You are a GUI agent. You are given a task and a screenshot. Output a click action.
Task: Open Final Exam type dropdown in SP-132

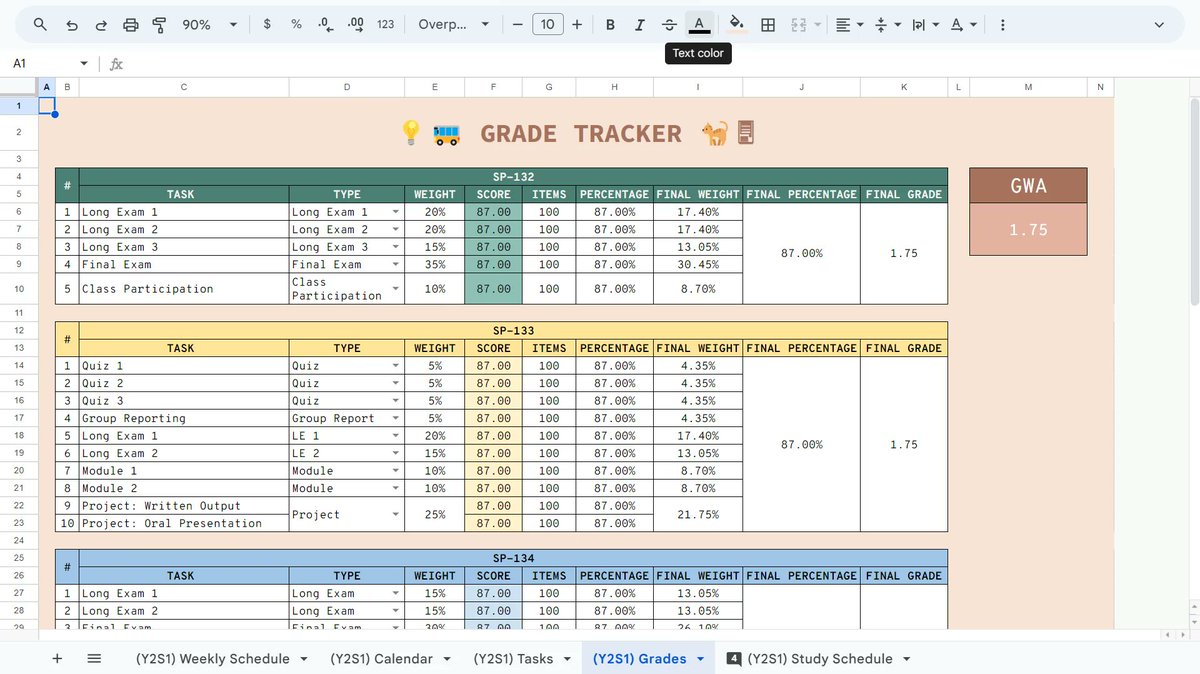[397, 265]
